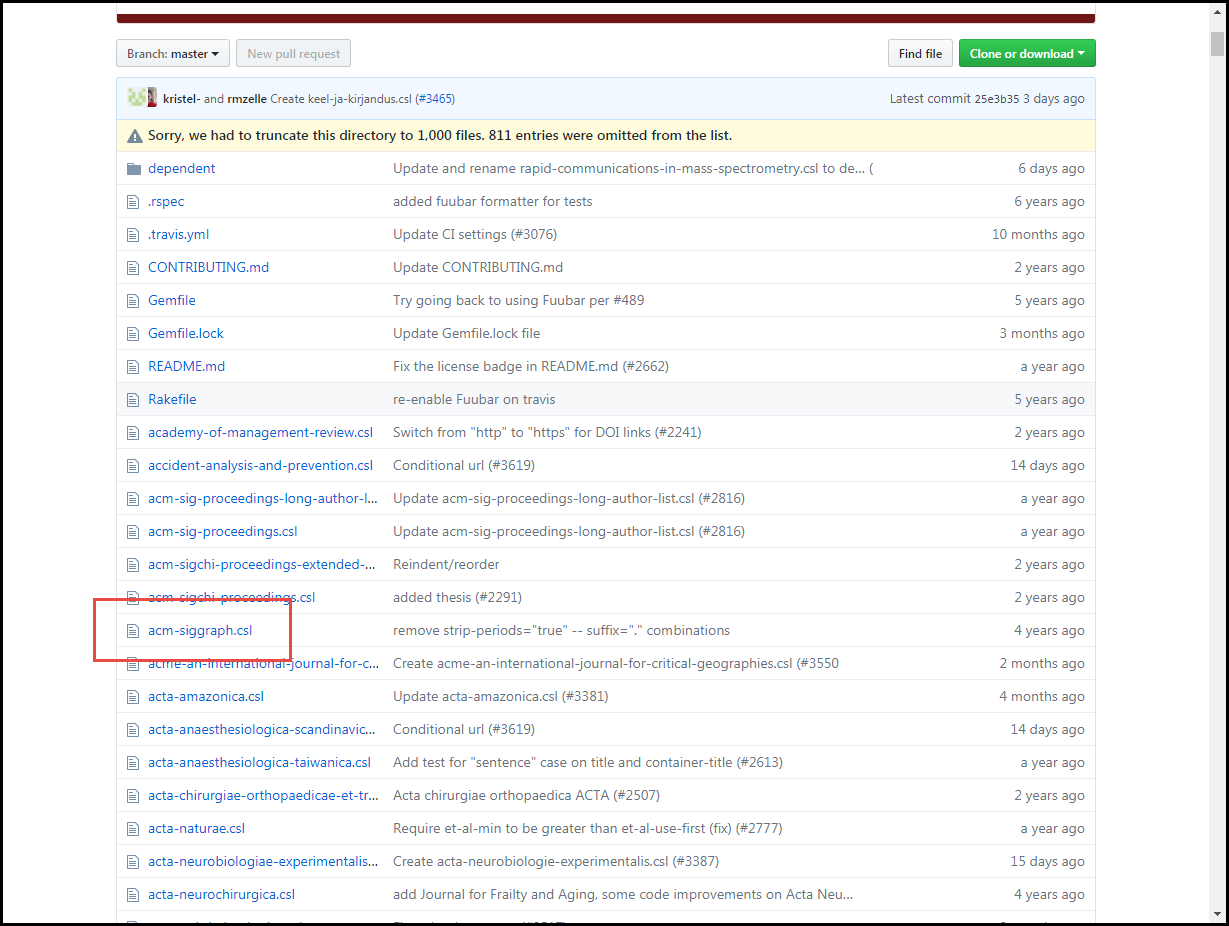
Task: Click the file icon beside acm-sig-proceedings-long-author-l...
Action: (x=133, y=498)
